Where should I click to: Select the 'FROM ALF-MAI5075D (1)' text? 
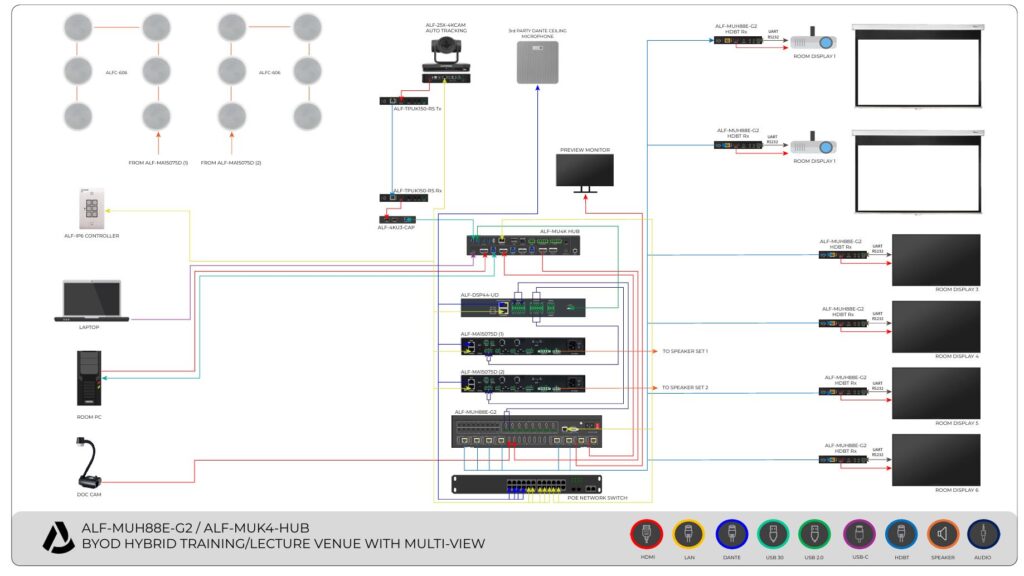click(158, 163)
